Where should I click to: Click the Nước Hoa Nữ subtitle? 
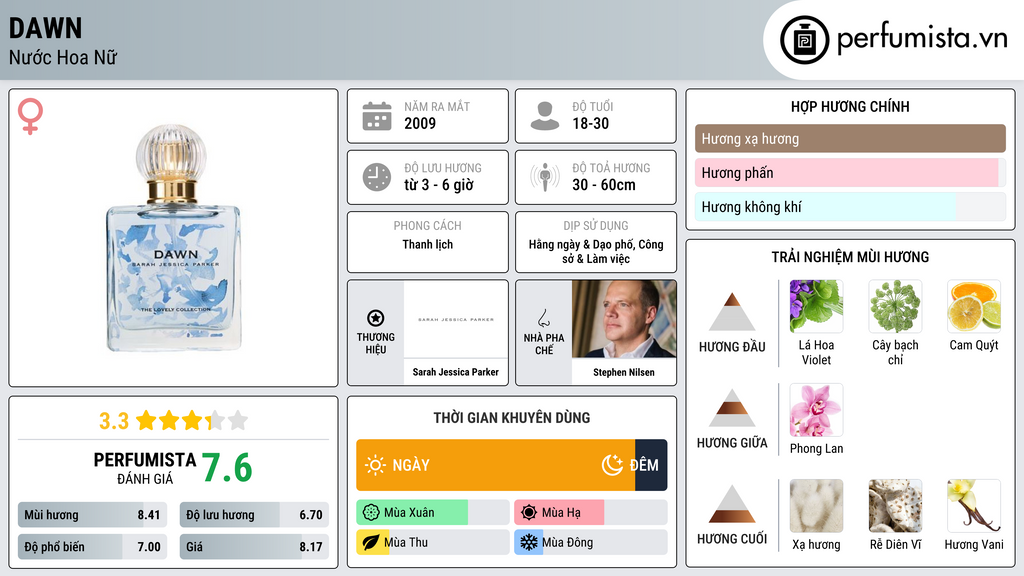pos(63,57)
